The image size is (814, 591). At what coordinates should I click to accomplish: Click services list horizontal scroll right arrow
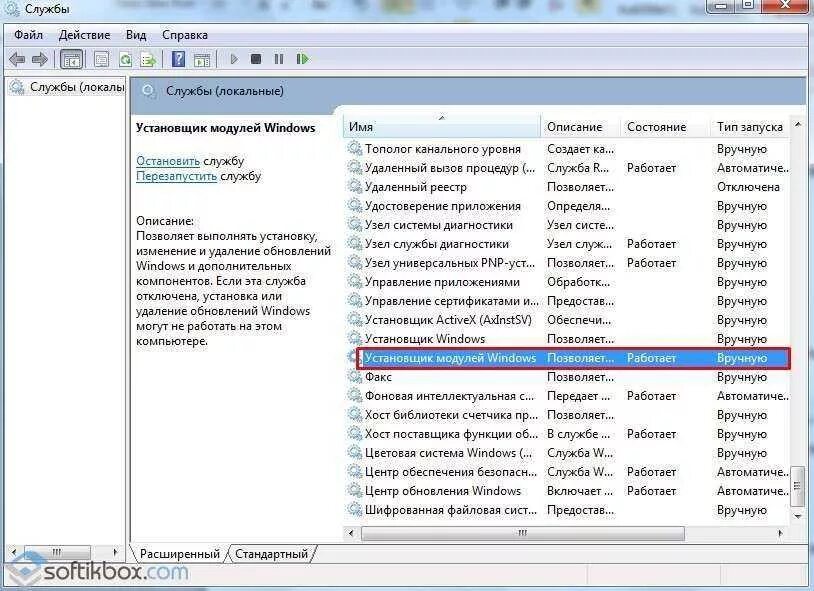point(780,533)
